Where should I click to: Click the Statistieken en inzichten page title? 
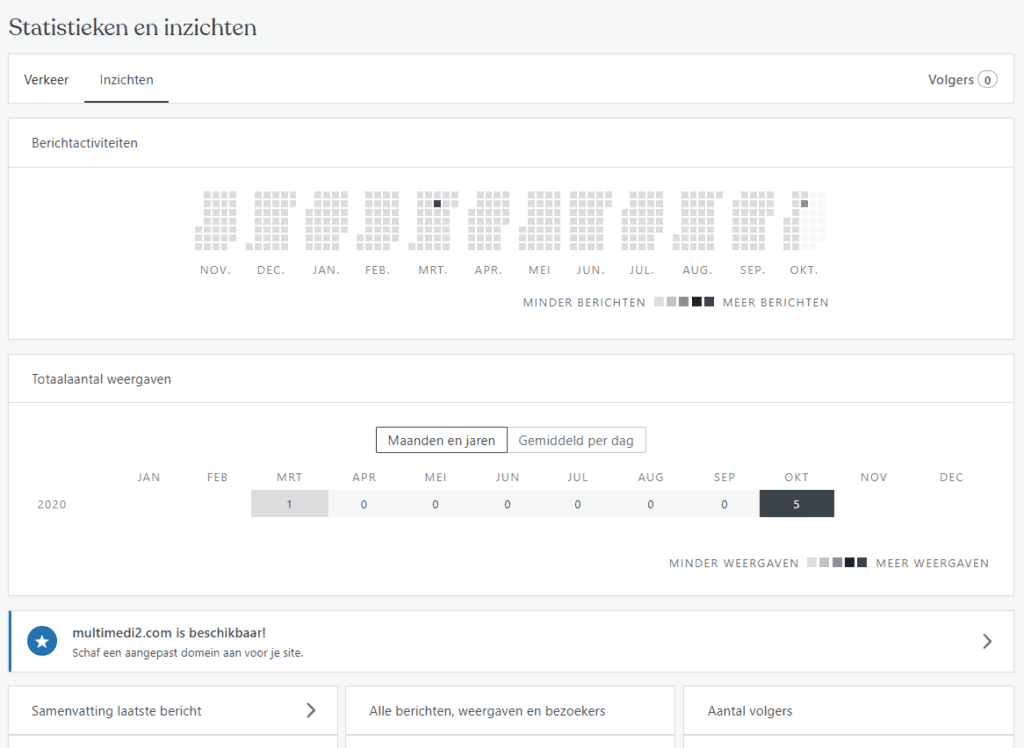[133, 27]
